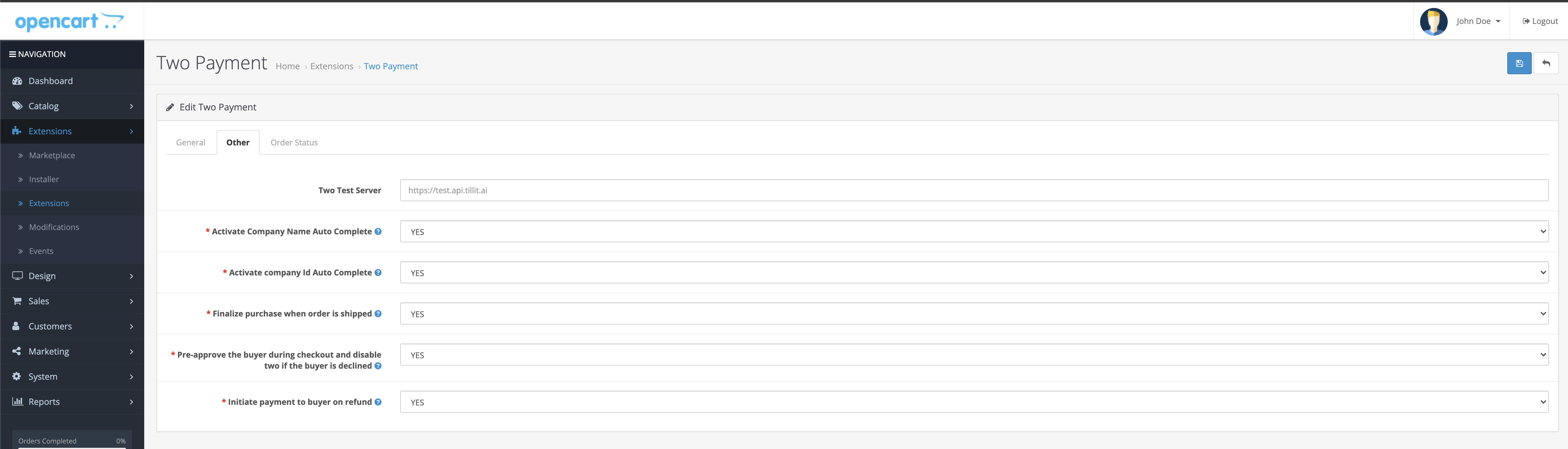Open Marketplace in the Extensions submenu

coord(52,155)
